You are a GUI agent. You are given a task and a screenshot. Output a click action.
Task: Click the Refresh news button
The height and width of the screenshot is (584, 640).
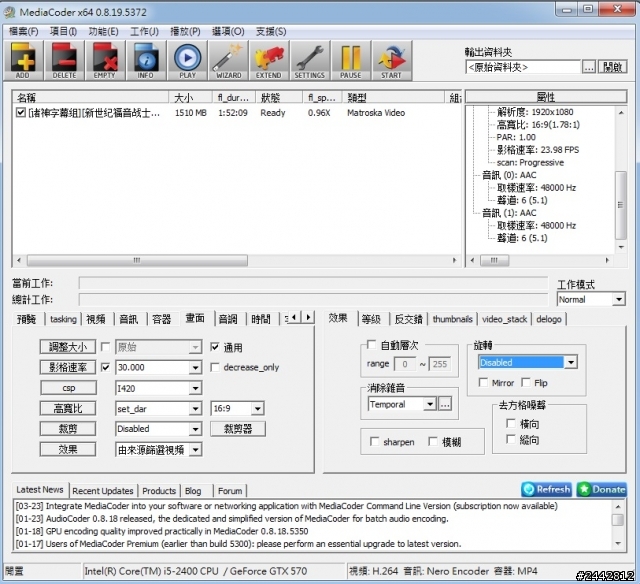[x=547, y=489]
